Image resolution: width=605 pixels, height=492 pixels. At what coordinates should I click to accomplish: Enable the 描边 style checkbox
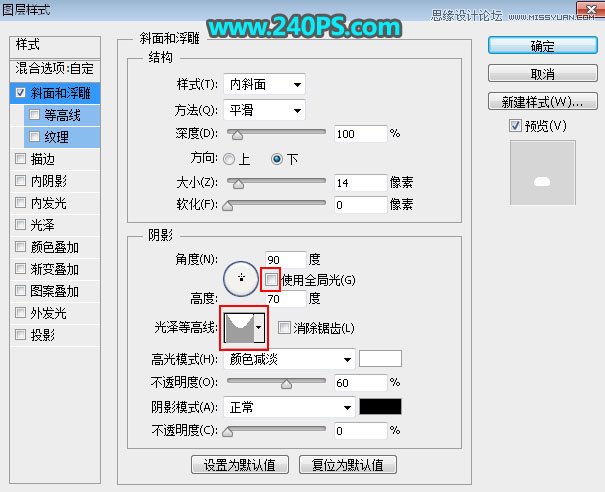tap(20, 159)
